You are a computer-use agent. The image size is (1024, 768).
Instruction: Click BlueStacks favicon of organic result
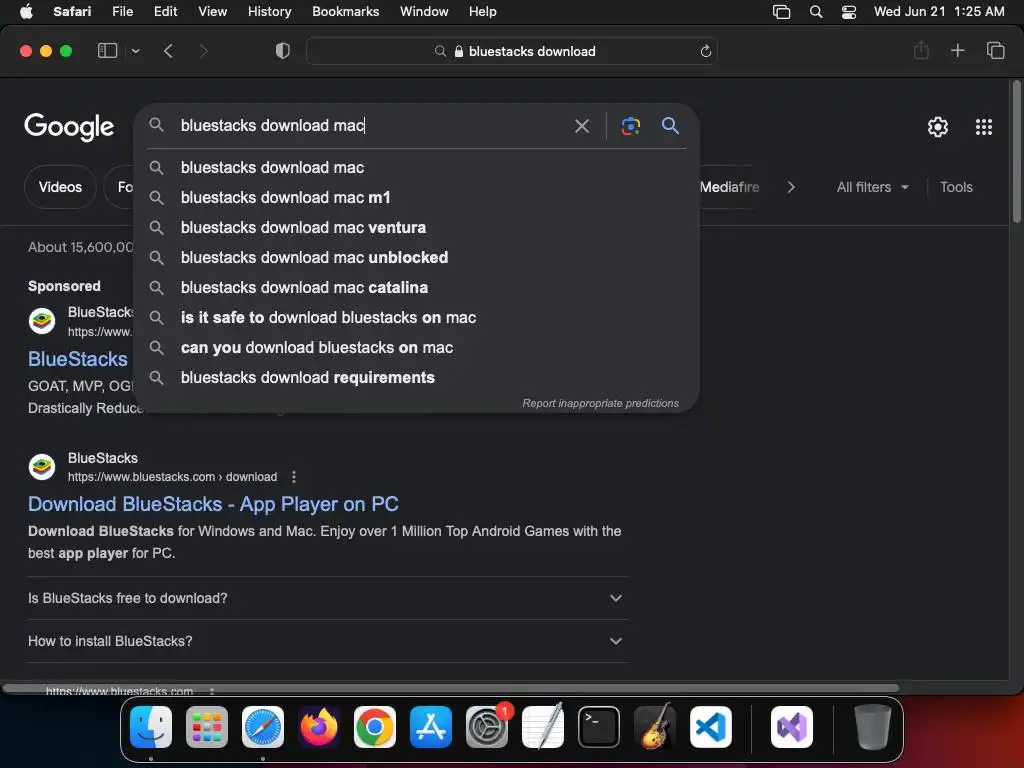point(42,467)
